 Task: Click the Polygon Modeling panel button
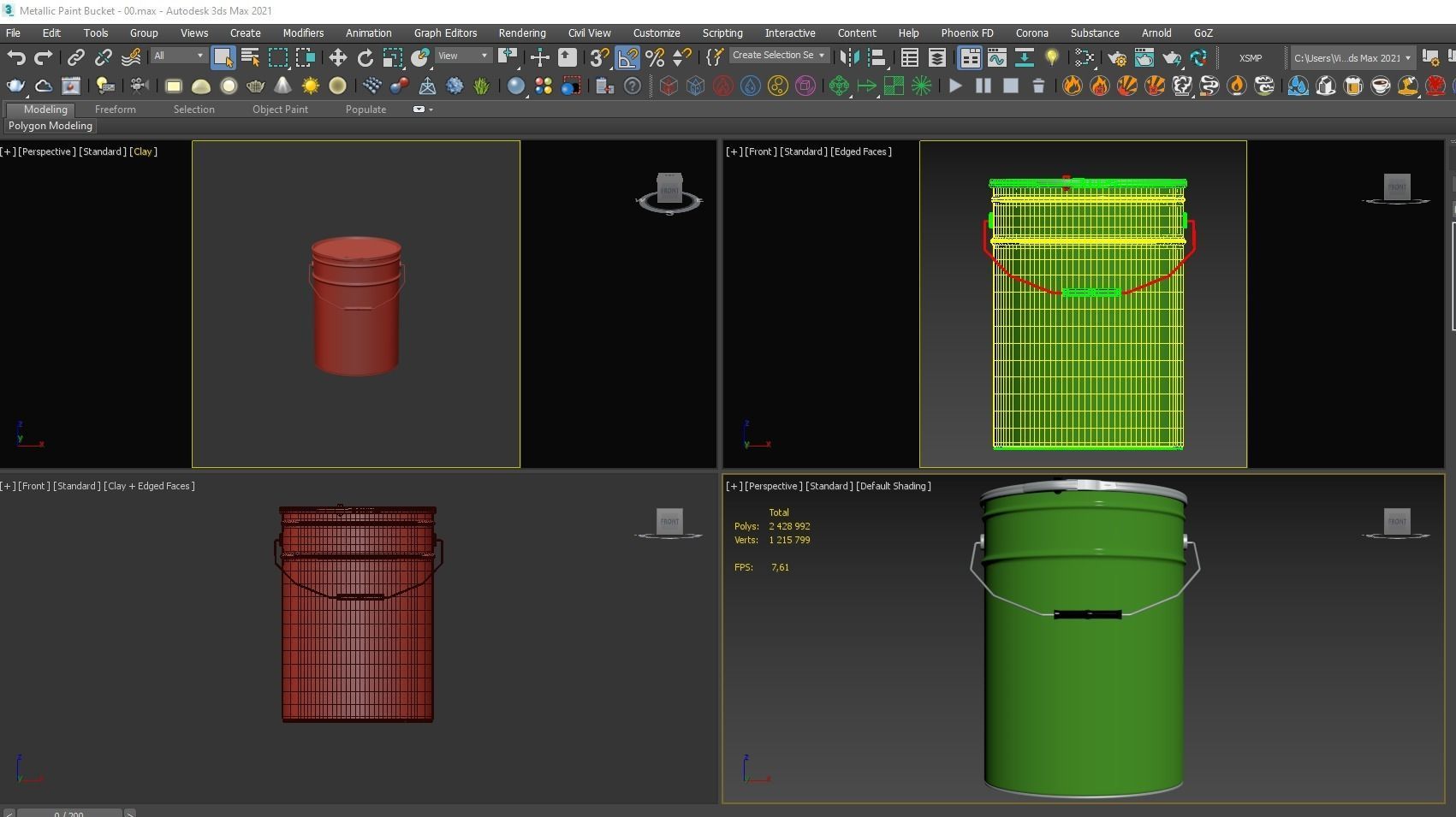tap(51, 126)
